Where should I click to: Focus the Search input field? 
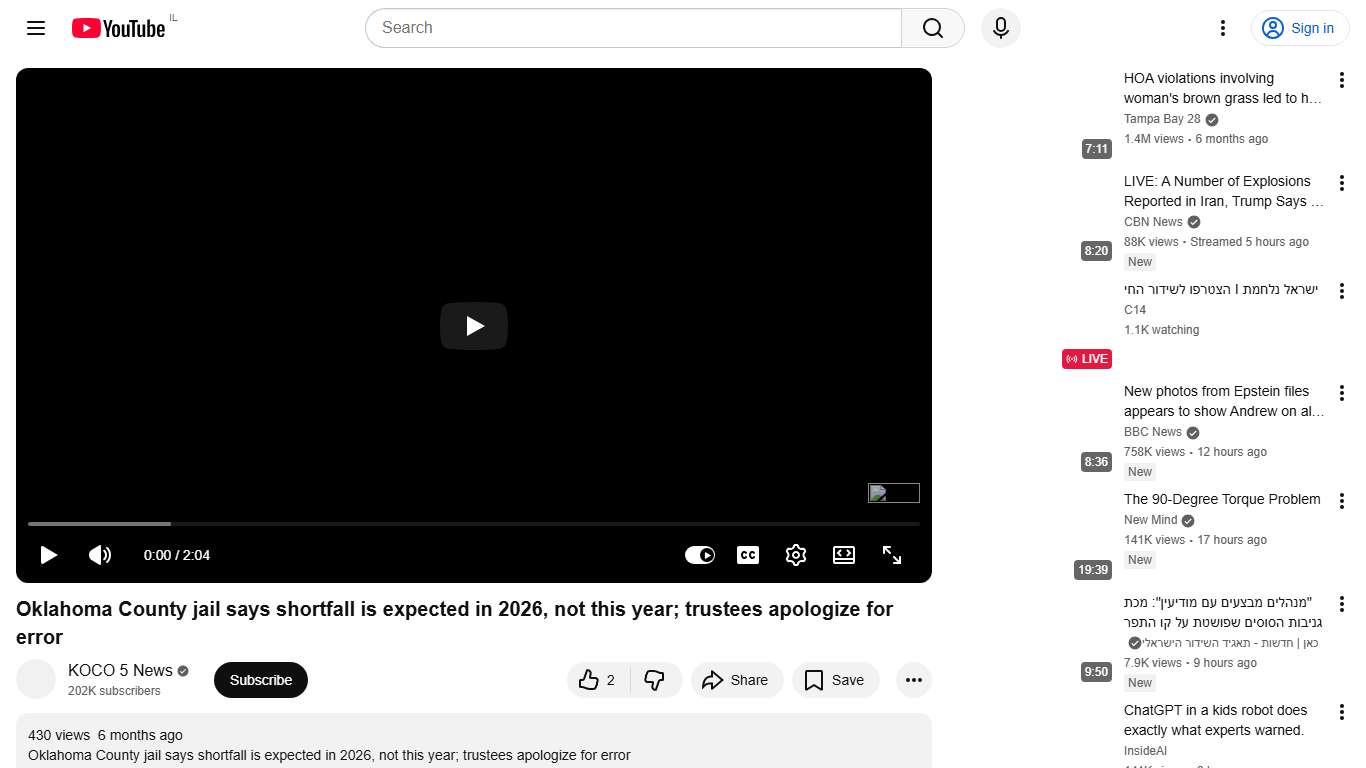click(634, 28)
